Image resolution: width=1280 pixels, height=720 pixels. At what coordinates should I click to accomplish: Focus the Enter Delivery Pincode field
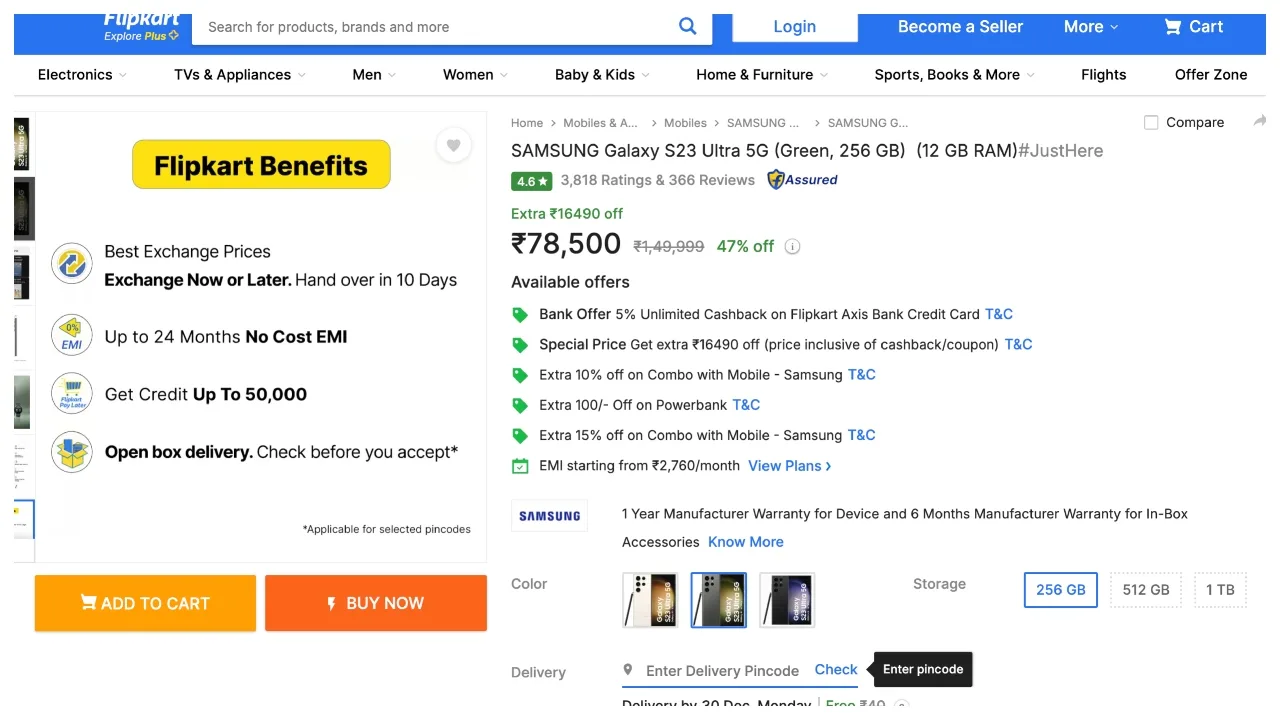[x=722, y=671]
